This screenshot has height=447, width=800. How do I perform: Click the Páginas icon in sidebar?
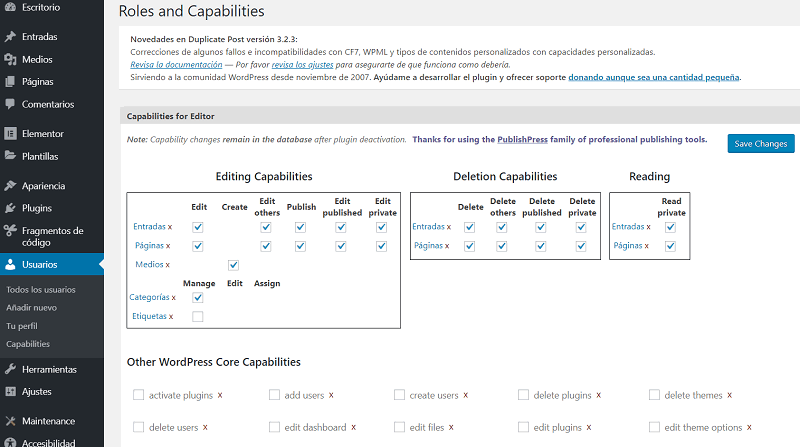[10, 82]
